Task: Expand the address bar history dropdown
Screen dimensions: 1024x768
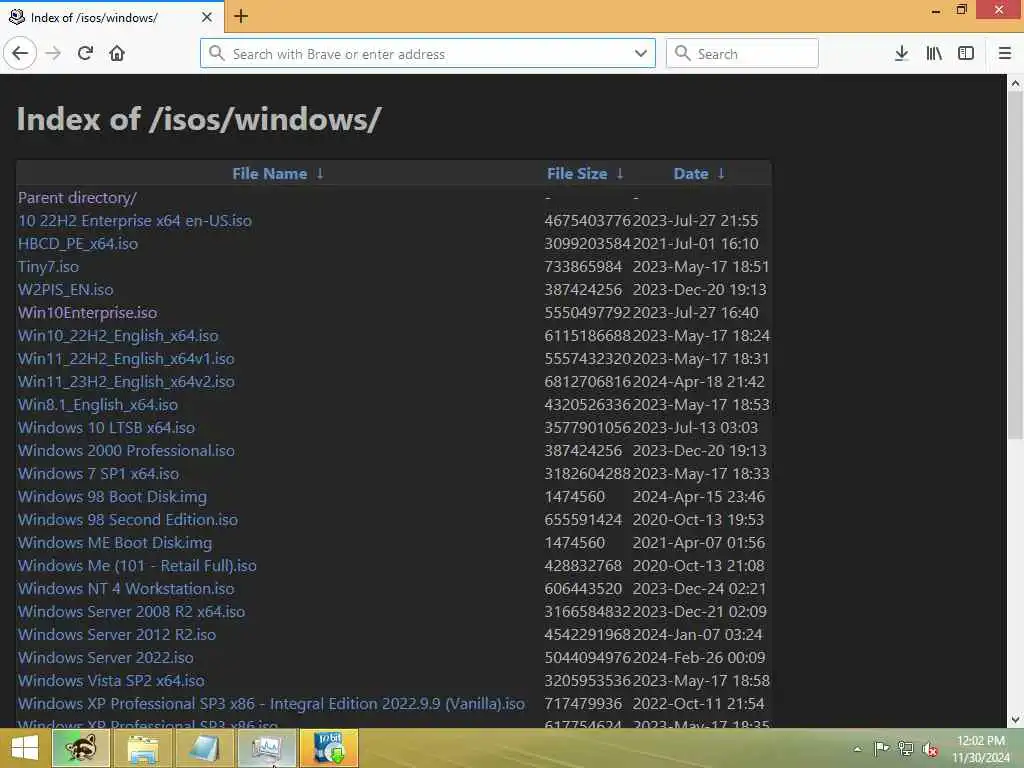Action: pos(641,53)
